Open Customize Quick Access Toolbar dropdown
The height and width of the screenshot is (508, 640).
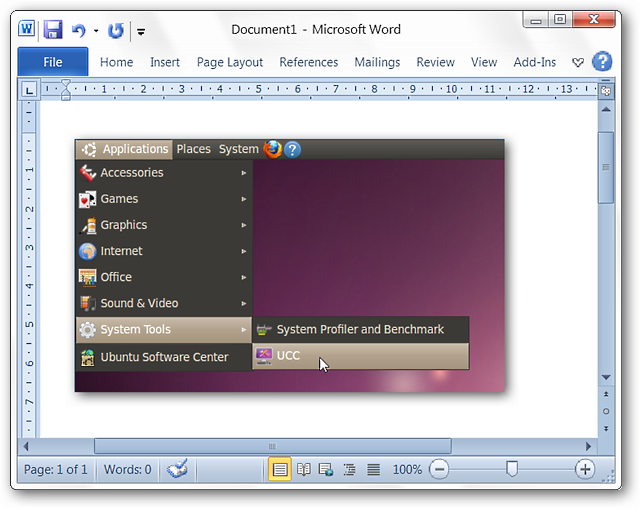tap(141, 31)
